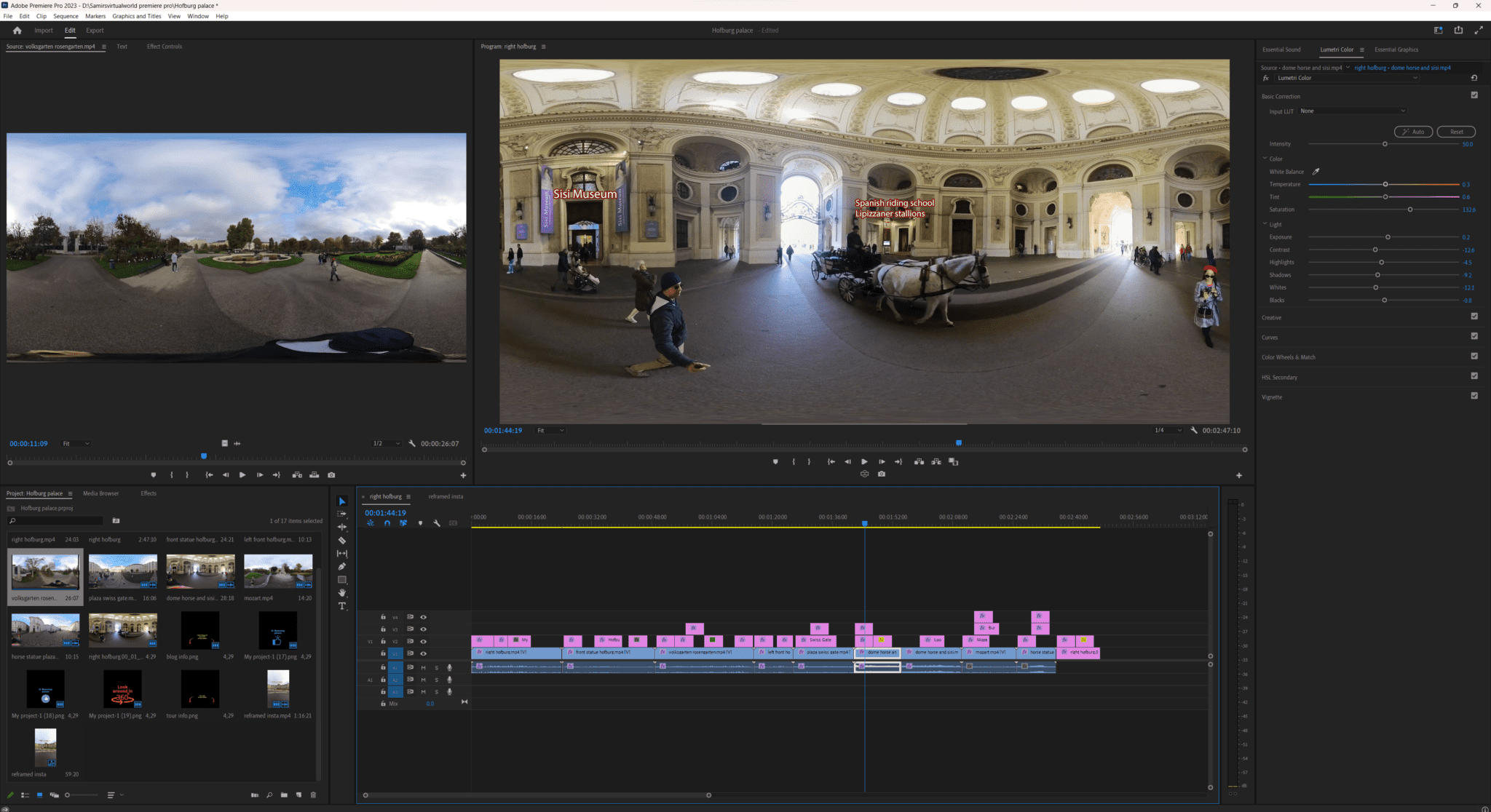This screenshot has width=1491, height=812.
Task: Select the Type tool
Action: click(x=341, y=606)
